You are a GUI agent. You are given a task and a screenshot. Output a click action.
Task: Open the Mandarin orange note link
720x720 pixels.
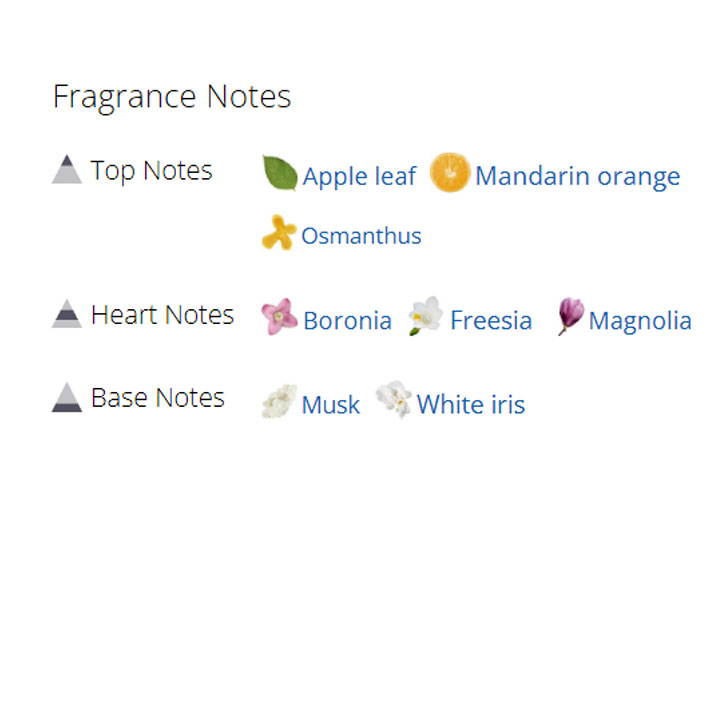click(x=577, y=177)
